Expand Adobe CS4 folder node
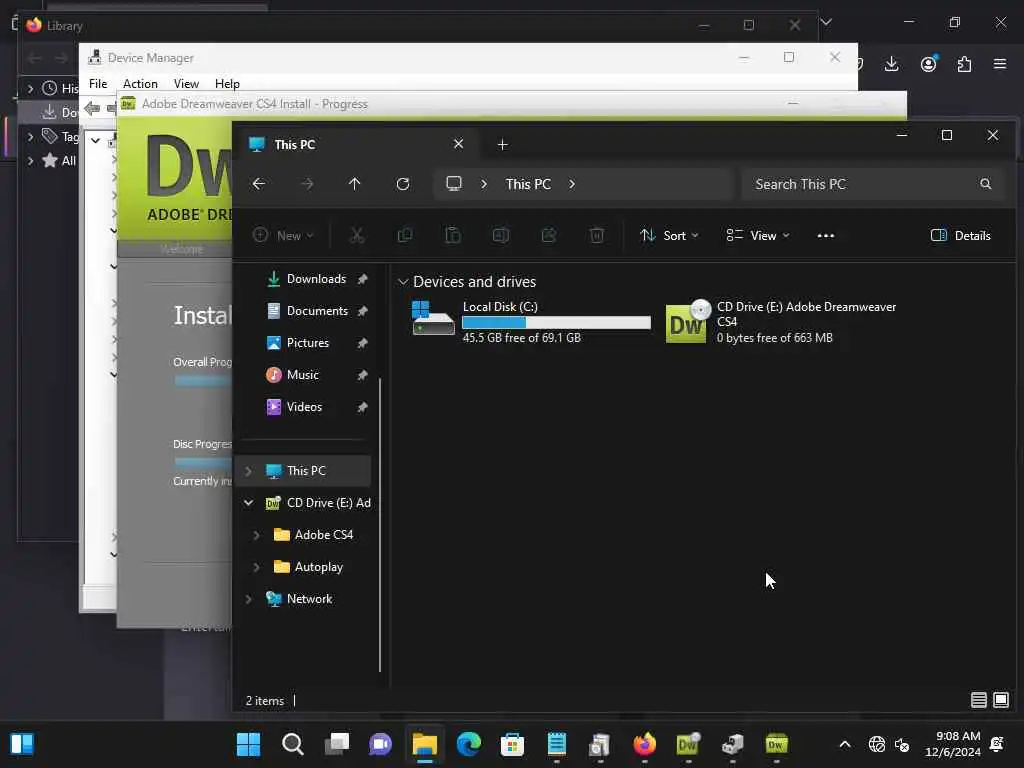This screenshot has width=1024, height=768. pos(257,535)
